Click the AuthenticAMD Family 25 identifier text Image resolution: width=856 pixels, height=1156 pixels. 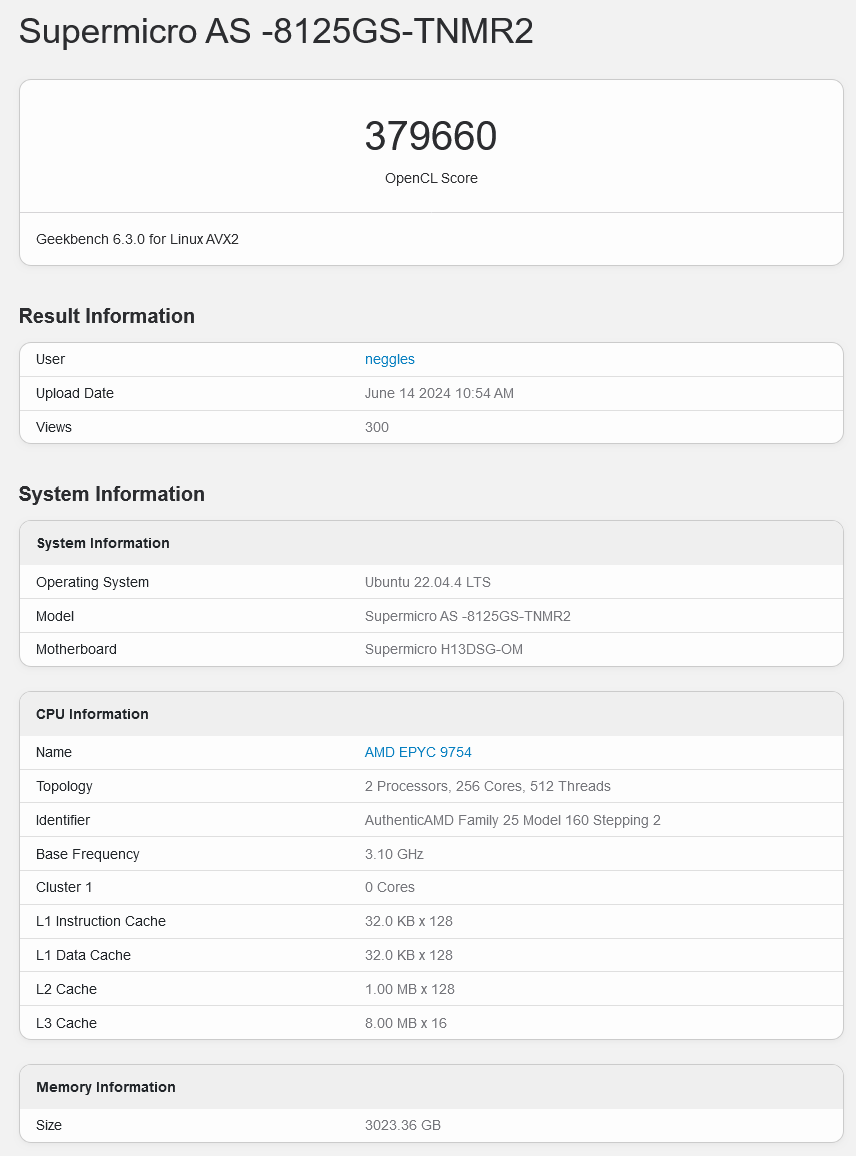pyautogui.click(x=512, y=820)
